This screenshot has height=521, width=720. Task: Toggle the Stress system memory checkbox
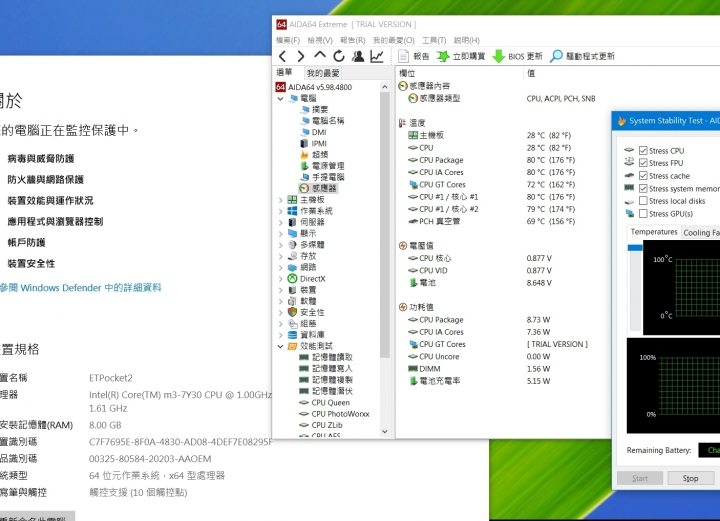click(643, 189)
